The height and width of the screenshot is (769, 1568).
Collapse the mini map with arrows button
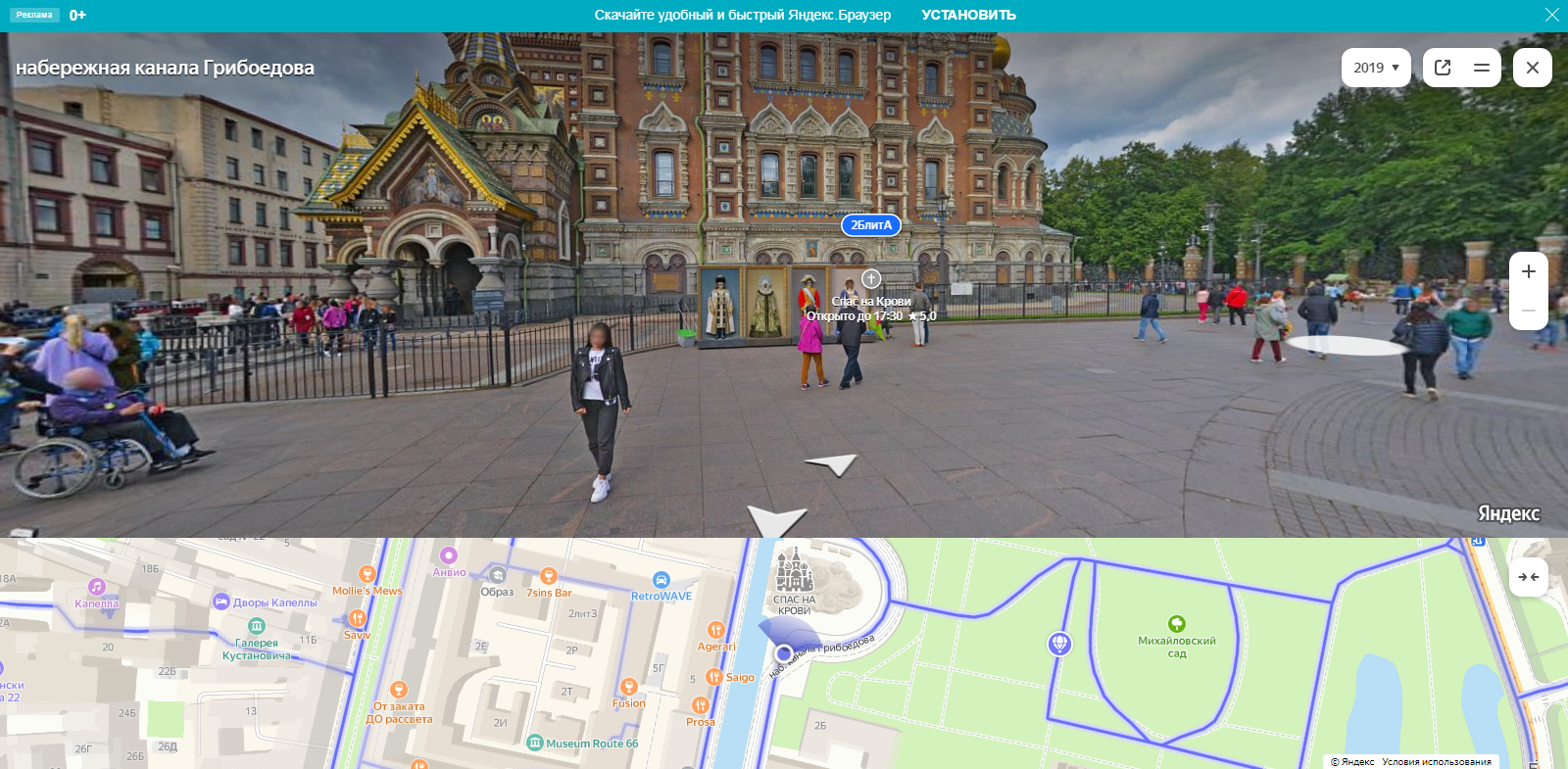coord(1528,577)
